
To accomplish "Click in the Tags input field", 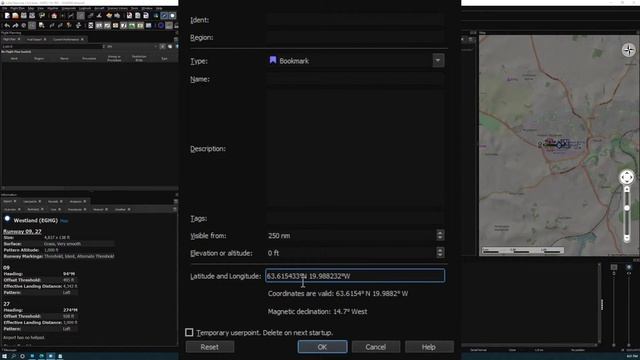I will click(x=355, y=218).
